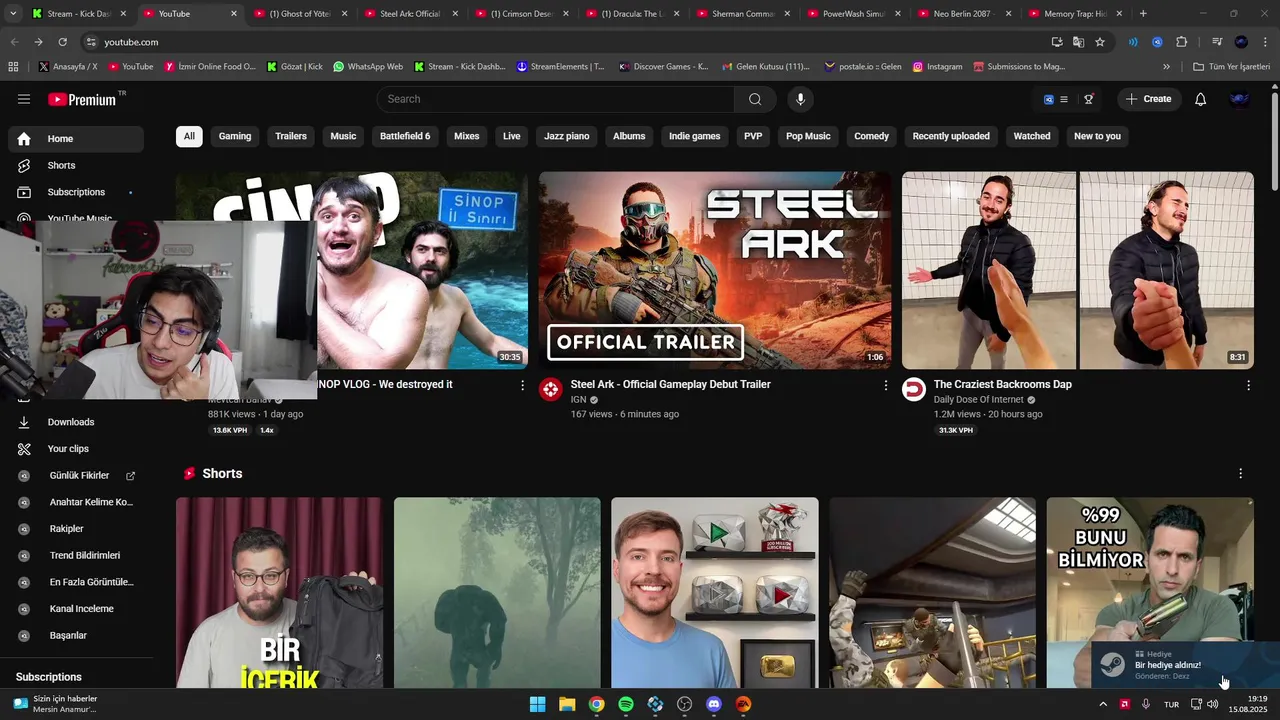Open the header list menu beside the blue extension icon
Image resolution: width=1280 pixels, height=720 pixels.
pos(1063,99)
